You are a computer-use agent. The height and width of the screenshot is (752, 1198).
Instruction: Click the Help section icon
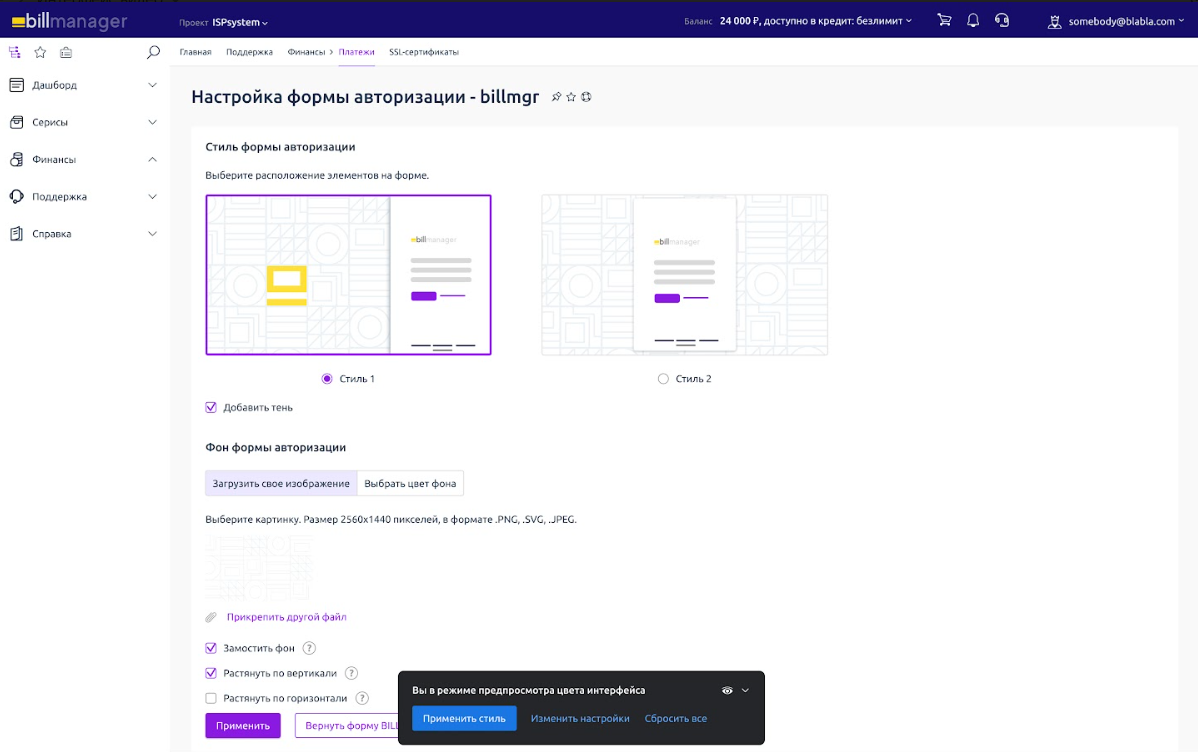(x=17, y=234)
